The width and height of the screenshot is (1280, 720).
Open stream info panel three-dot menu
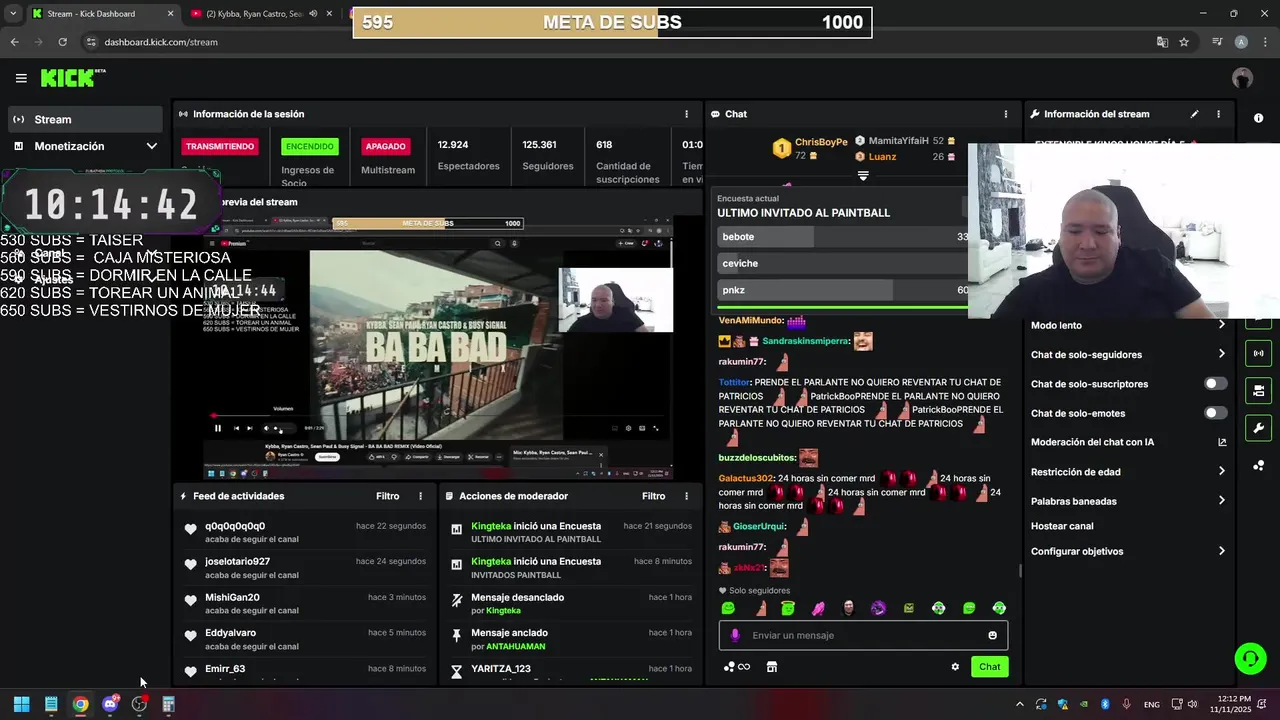[x=1218, y=114]
